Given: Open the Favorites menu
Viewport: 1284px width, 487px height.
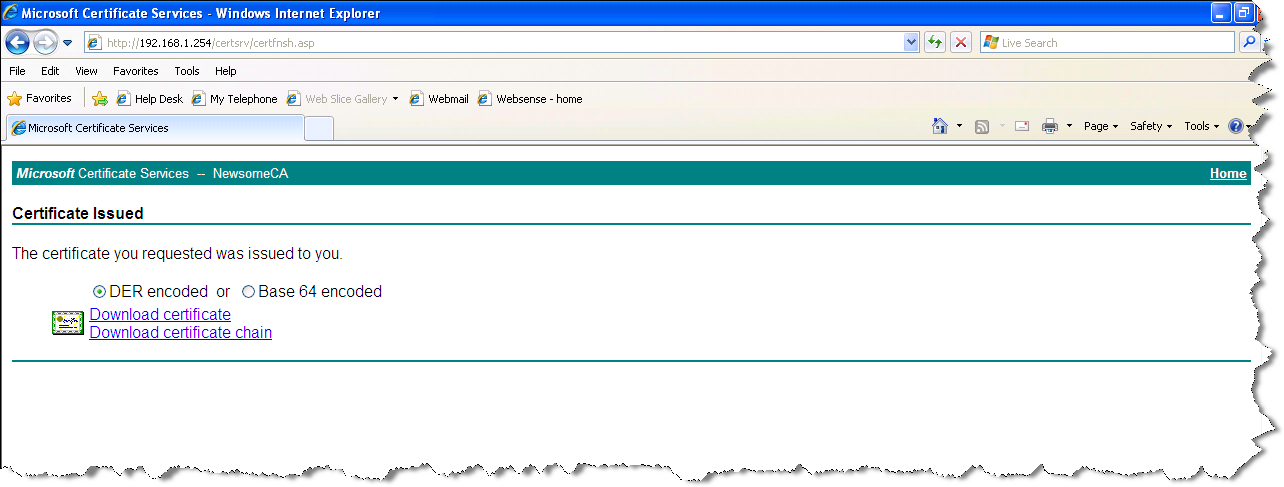Looking at the screenshot, I should click(135, 71).
